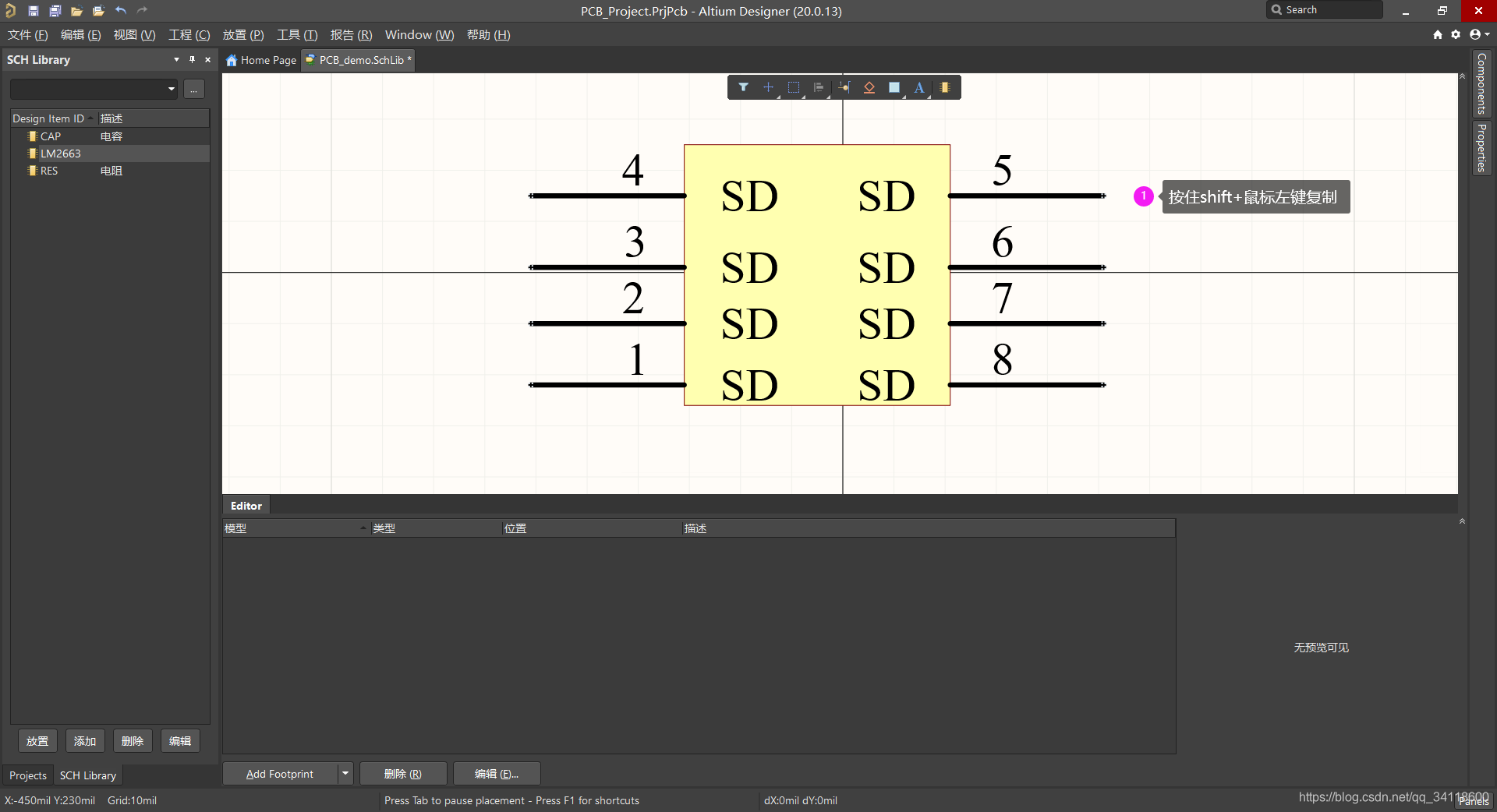Open the Components side panel tab
The height and width of the screenshot is (812, 1497).
pos(1481,83)
